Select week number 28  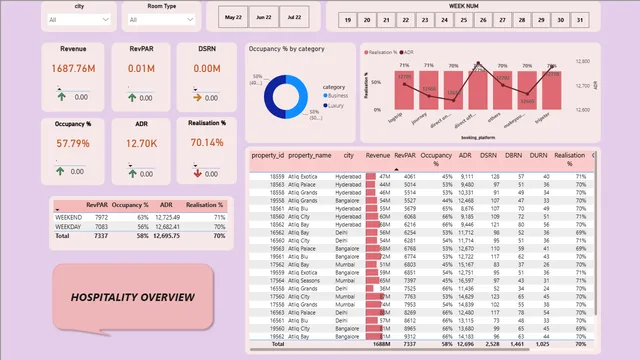click(522, 20)
